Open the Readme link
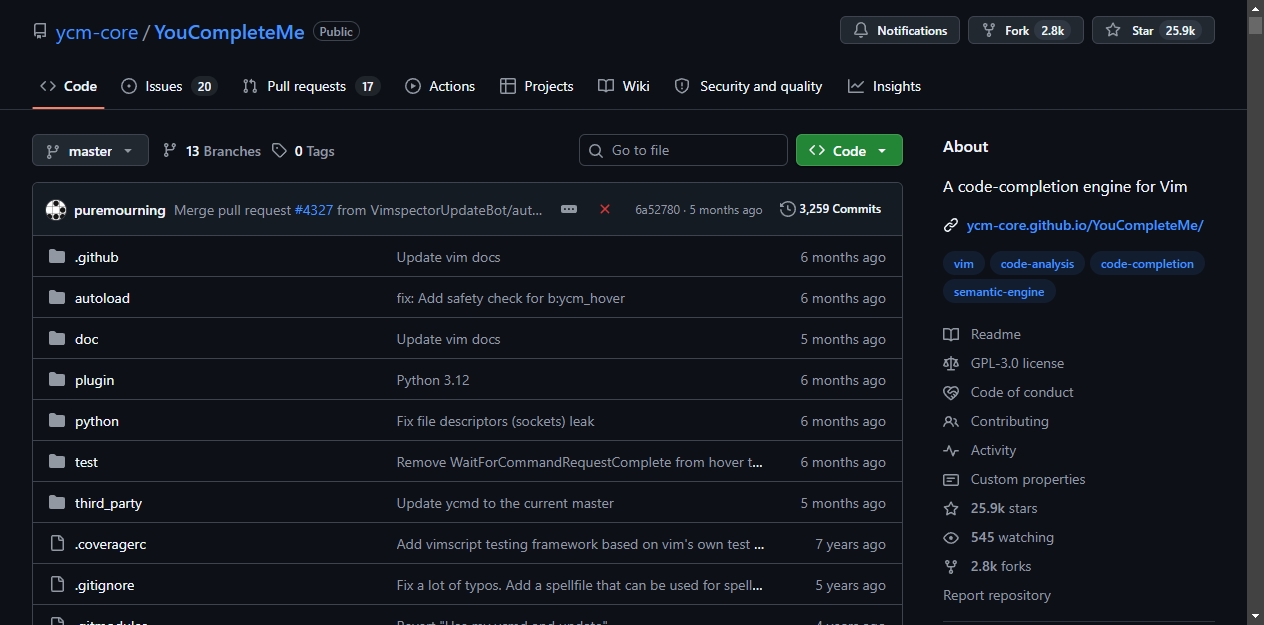Screen dimensions: 1264x625 click(x=982, y=334)
